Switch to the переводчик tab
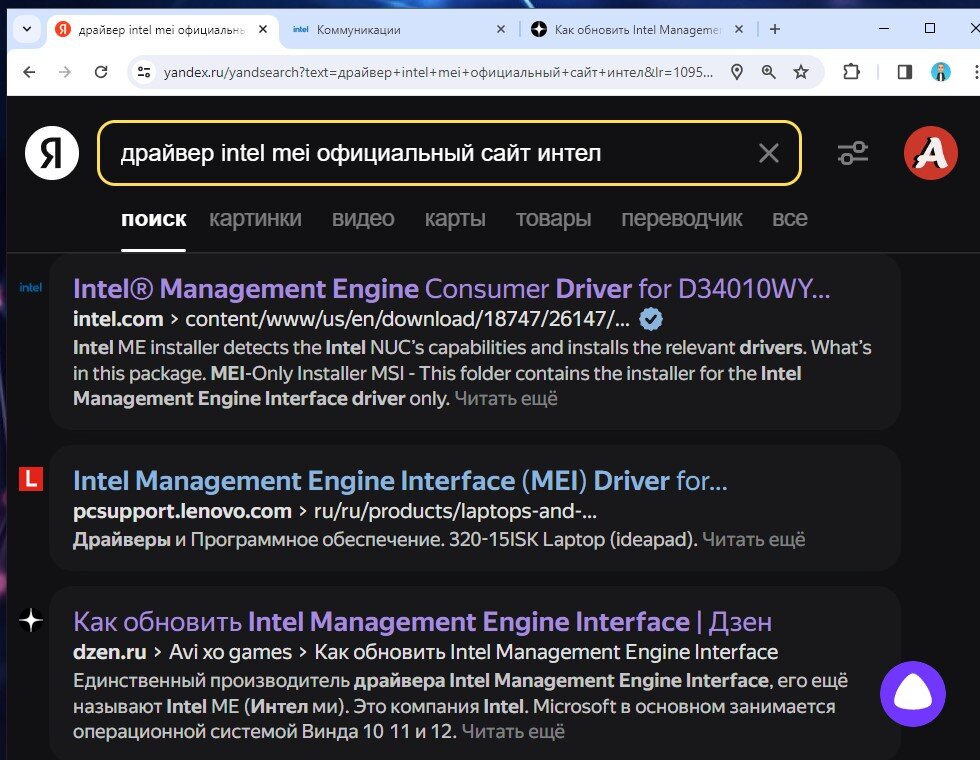Image resolution: width=980 pixels, height=760 pixels. point(682,219)
